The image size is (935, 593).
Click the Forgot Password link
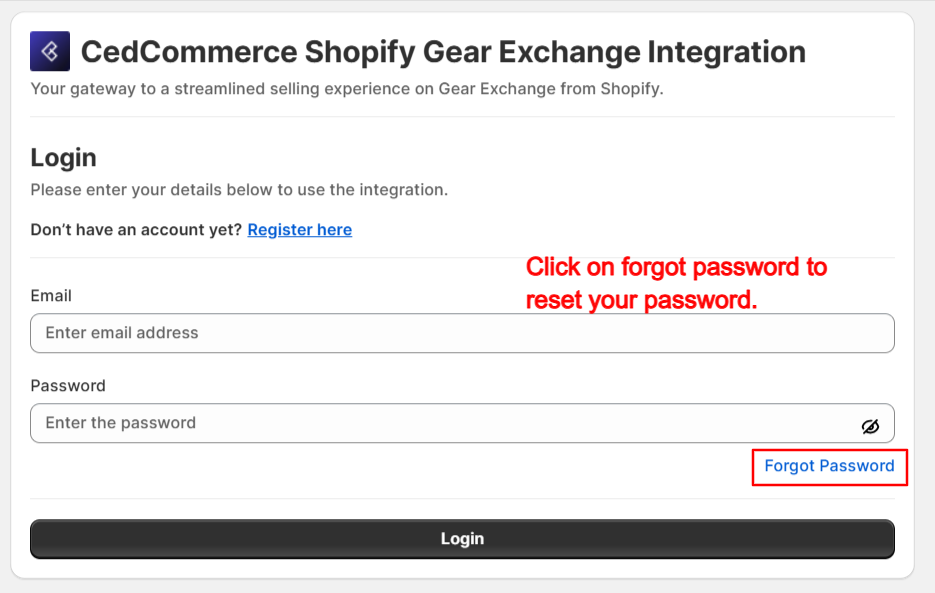coord(829,466)
